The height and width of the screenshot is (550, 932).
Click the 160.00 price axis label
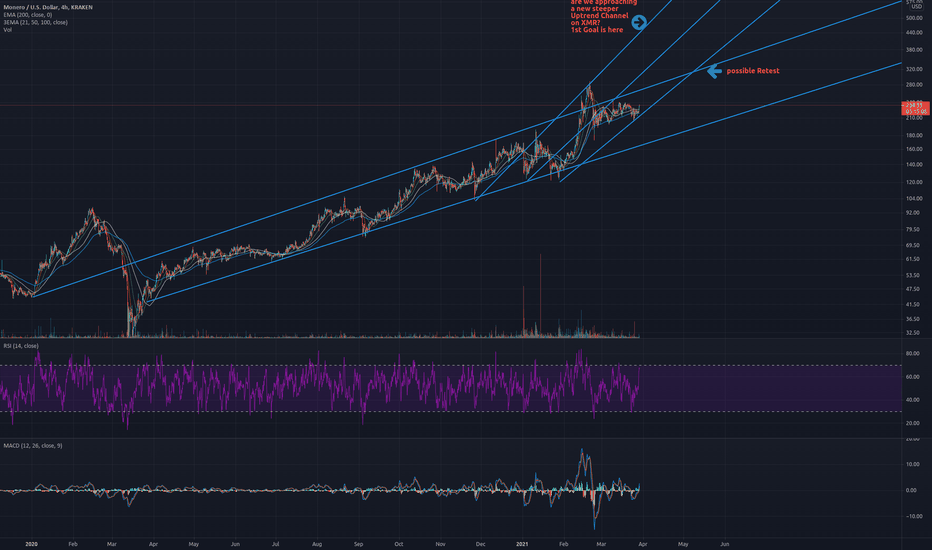pyautogui.click(x=914, y=149)
